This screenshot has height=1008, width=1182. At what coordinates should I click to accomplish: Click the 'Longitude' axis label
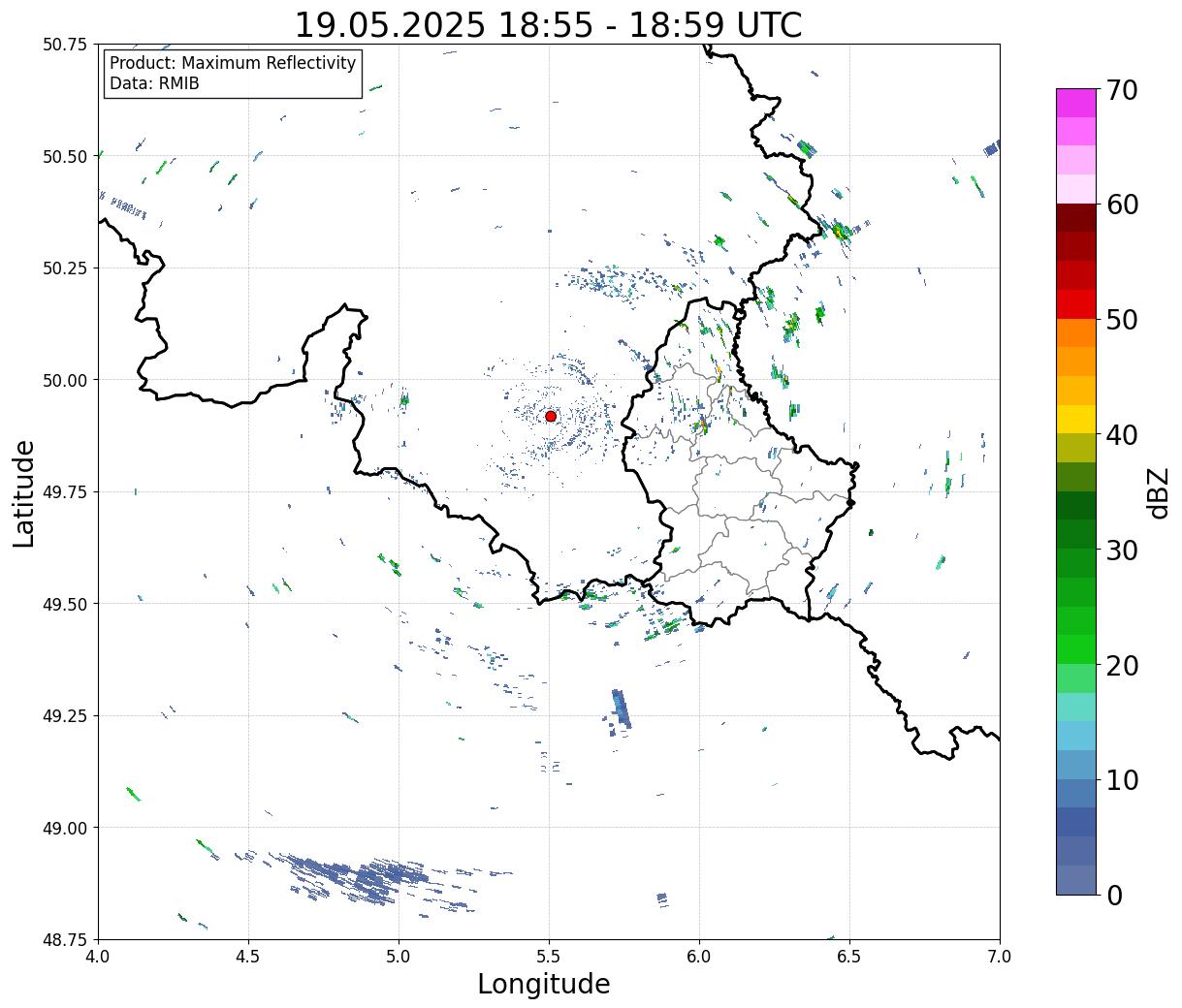(544, 984)
